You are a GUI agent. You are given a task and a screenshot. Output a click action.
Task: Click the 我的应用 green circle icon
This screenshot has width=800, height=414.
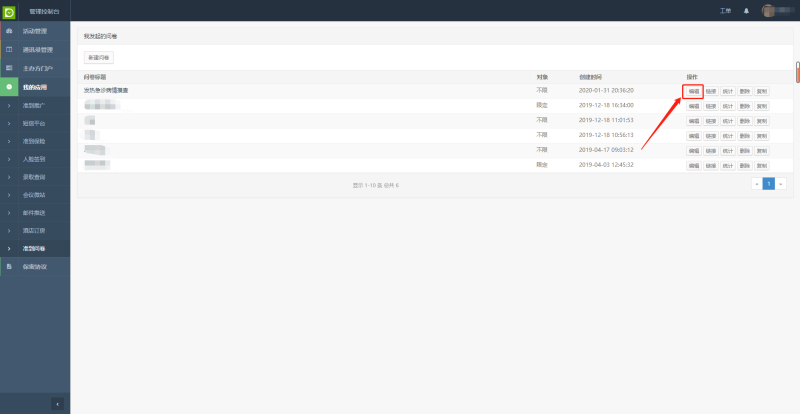click(9, 87)
